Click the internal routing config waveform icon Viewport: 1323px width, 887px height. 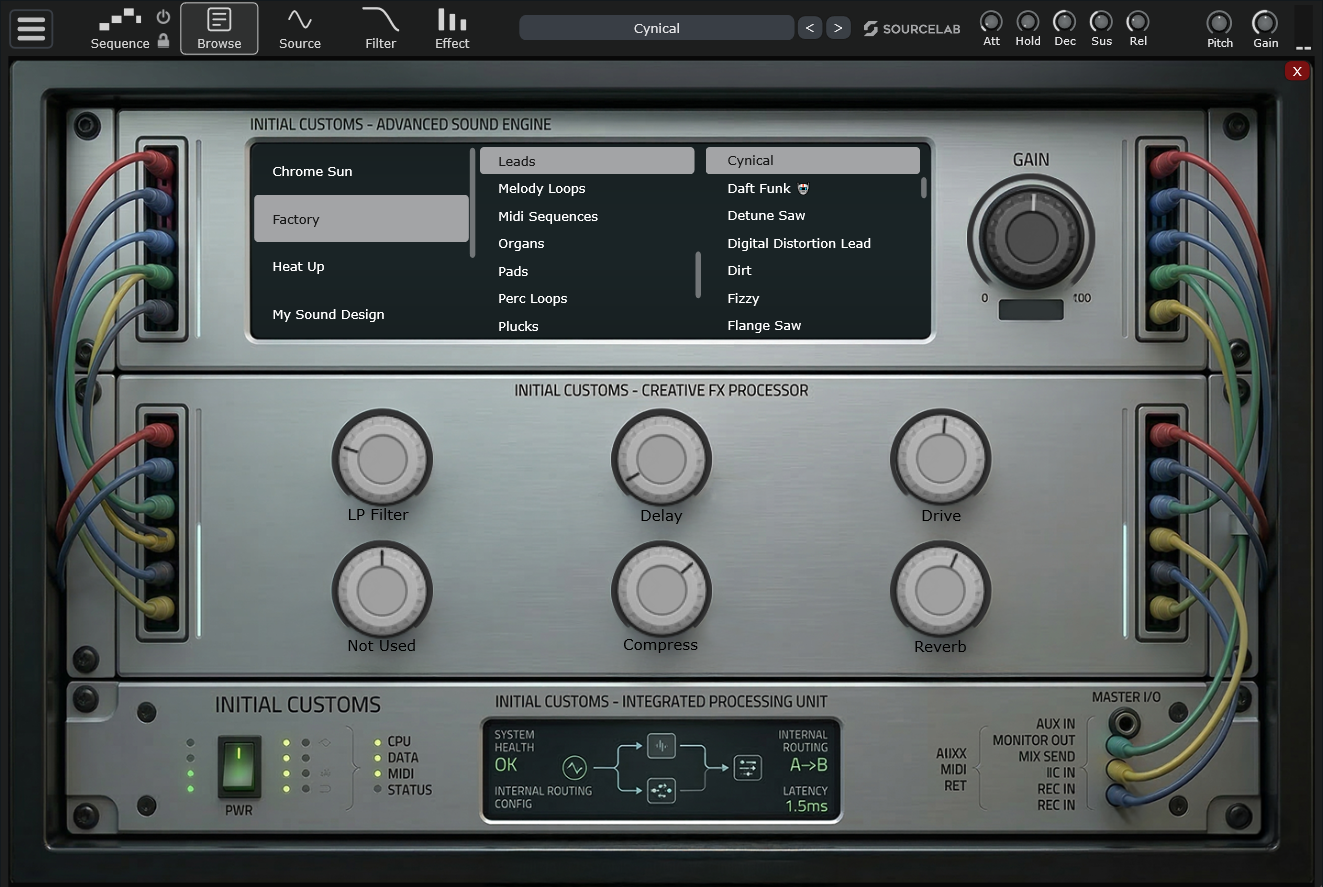click(574, 767)
